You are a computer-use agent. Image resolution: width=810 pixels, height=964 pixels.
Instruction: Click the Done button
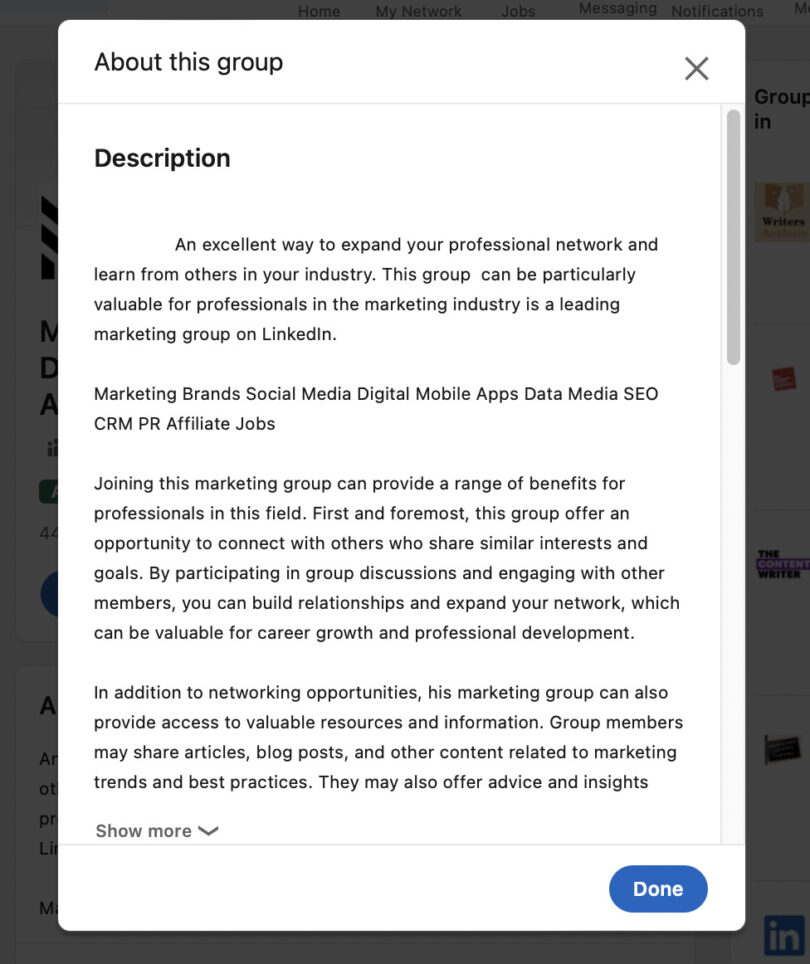pos(658,888)
